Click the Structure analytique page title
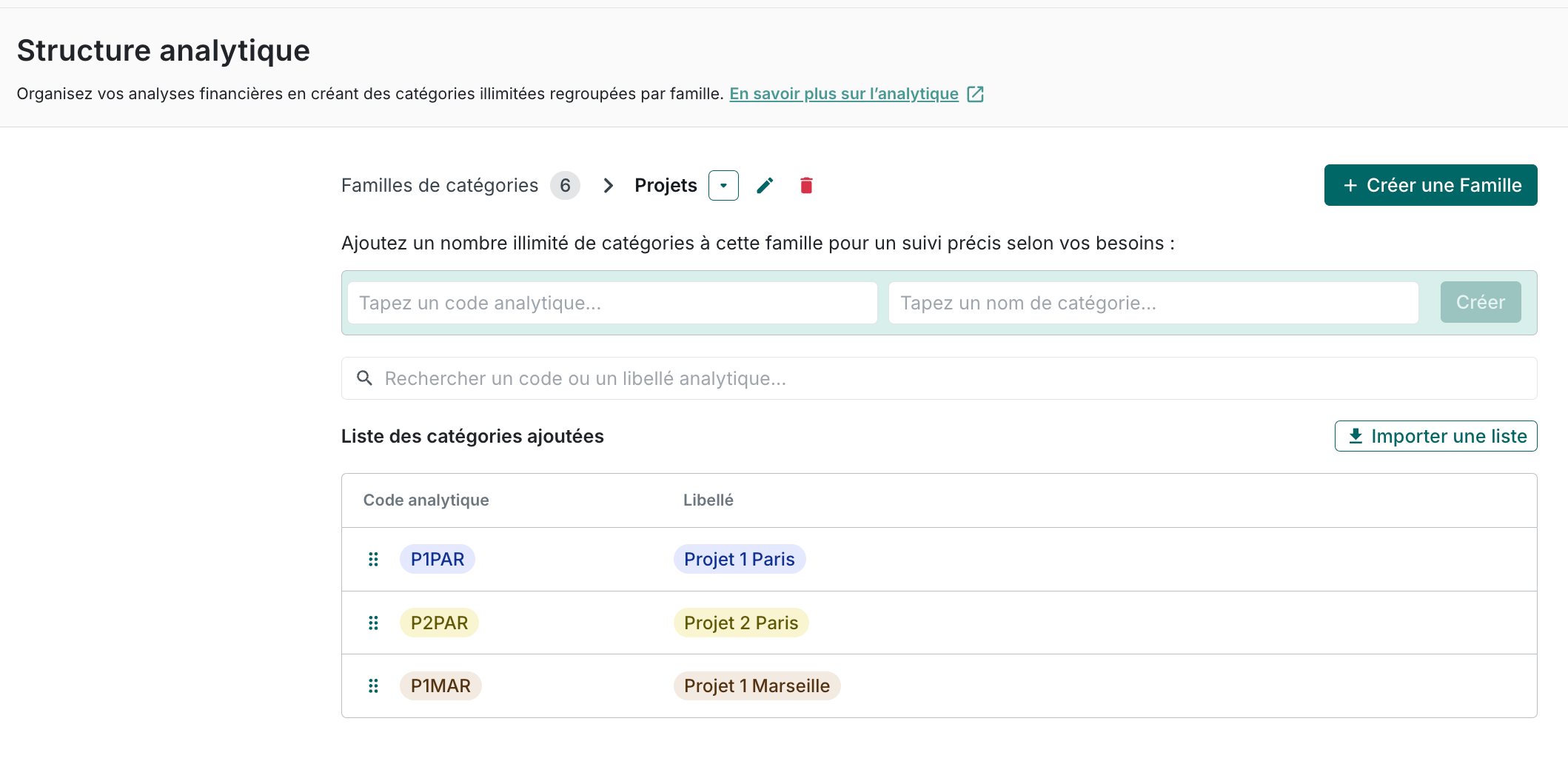The width and height of the screenshot is (1568, 781). click(163, 50)
